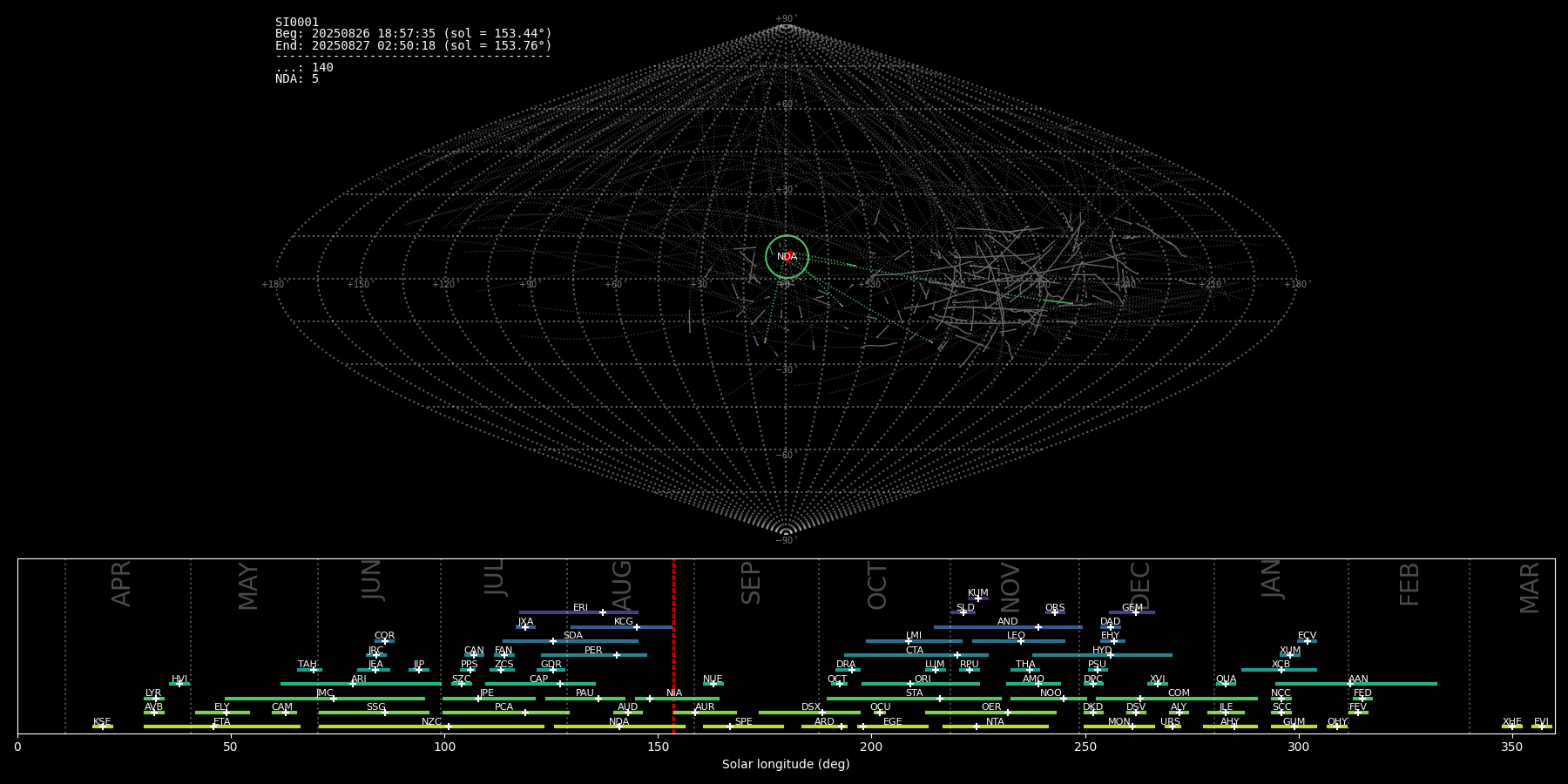Click the ERI shower bar label
This screenshot has width=1568, height=784.
click(x=580, y=608)
